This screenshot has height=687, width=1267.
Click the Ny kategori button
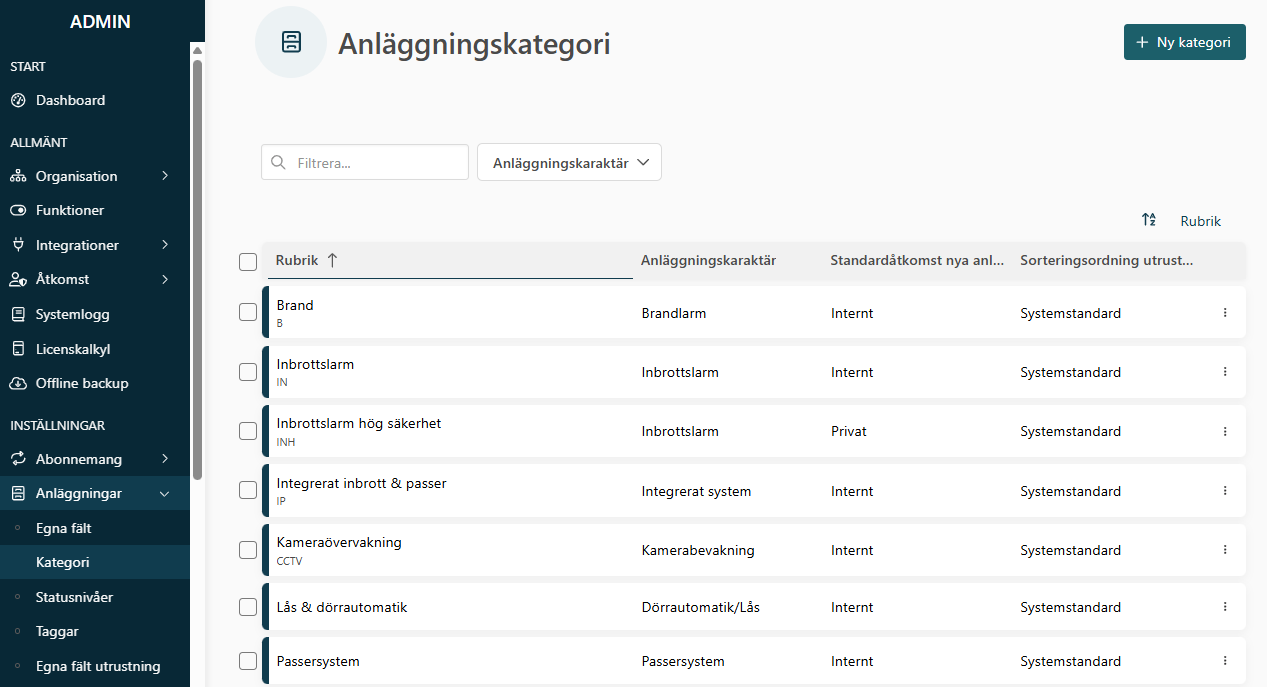(1184, 42)
